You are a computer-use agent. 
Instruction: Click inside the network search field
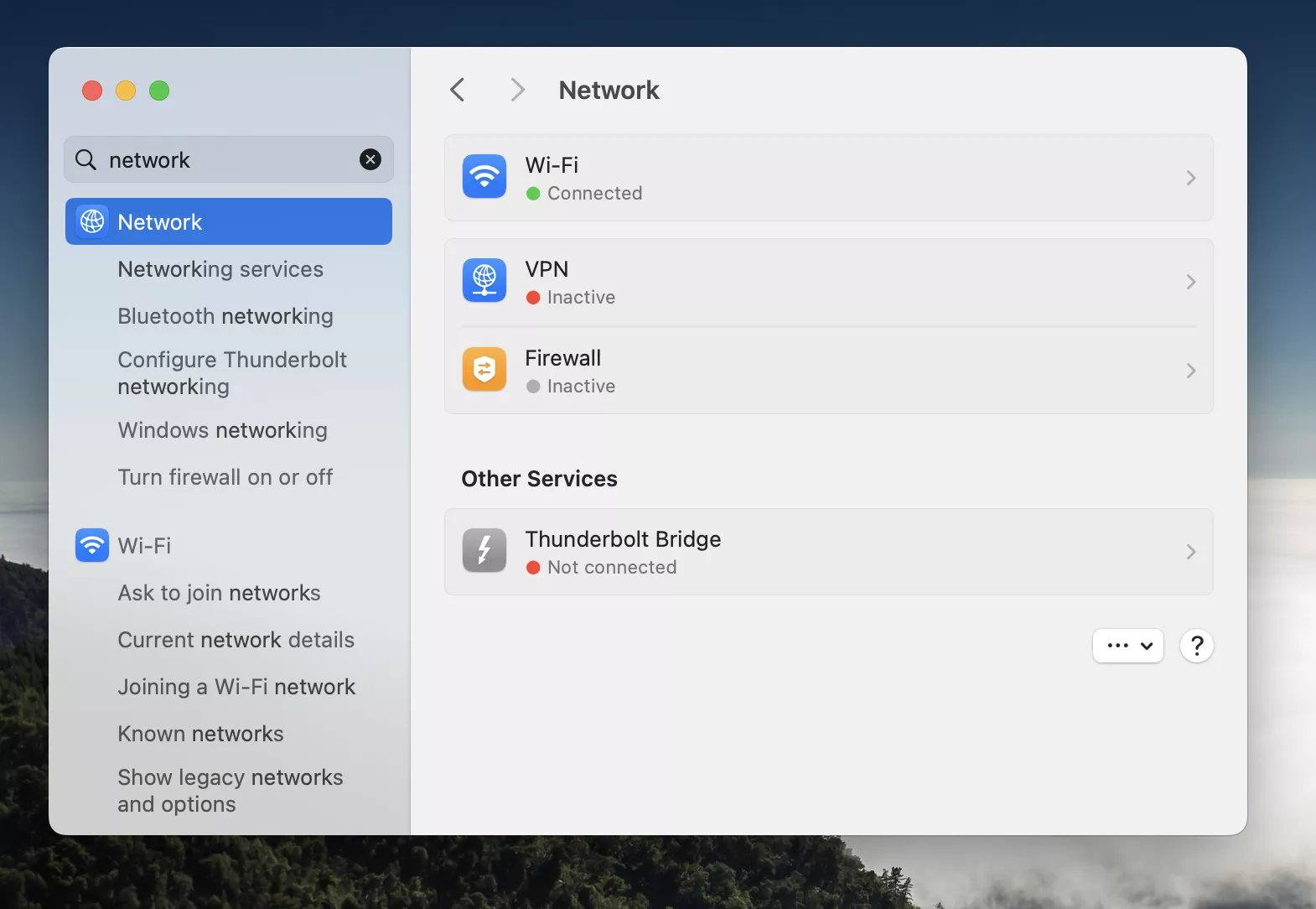226,159
